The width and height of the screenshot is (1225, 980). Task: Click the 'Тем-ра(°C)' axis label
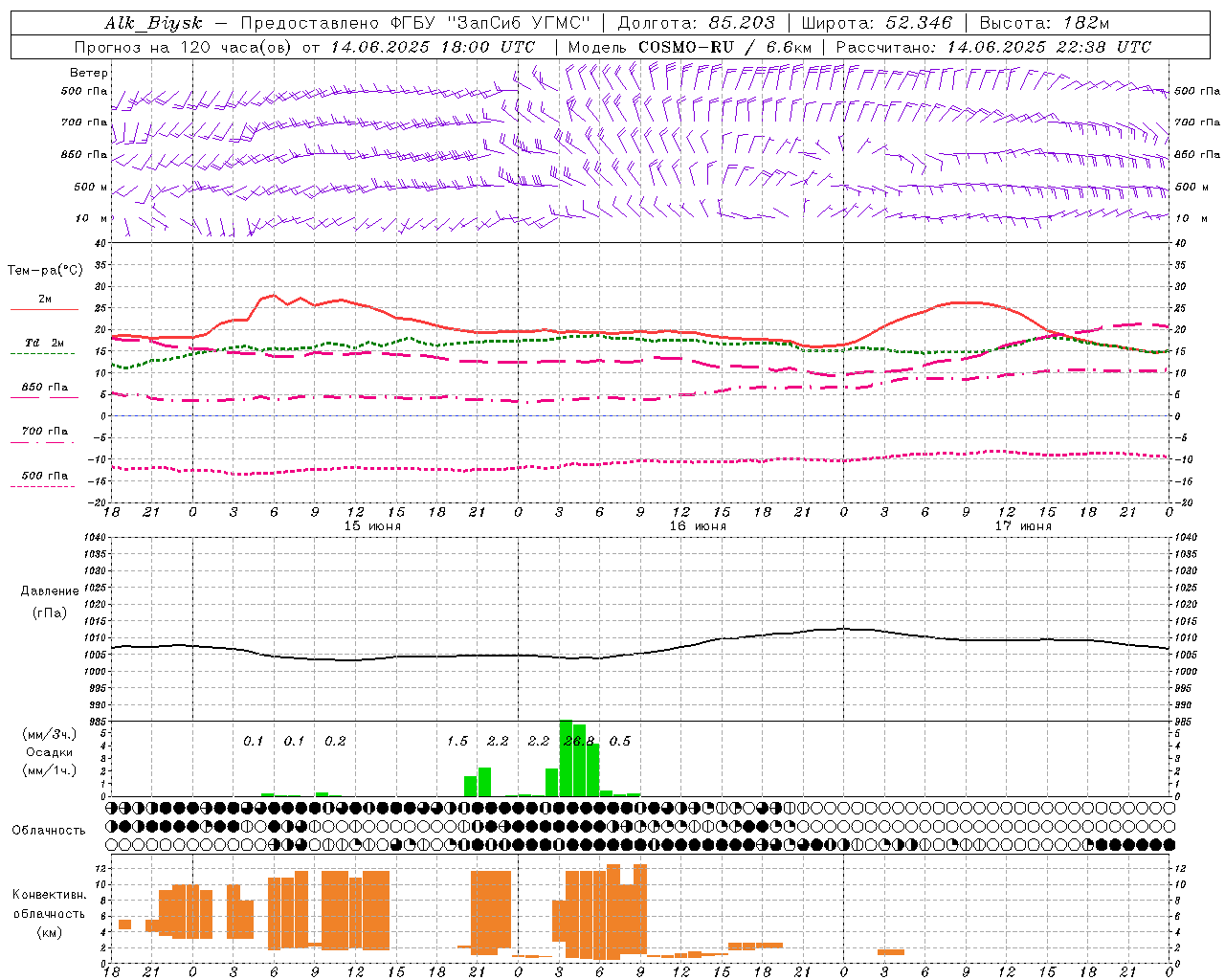45,271
